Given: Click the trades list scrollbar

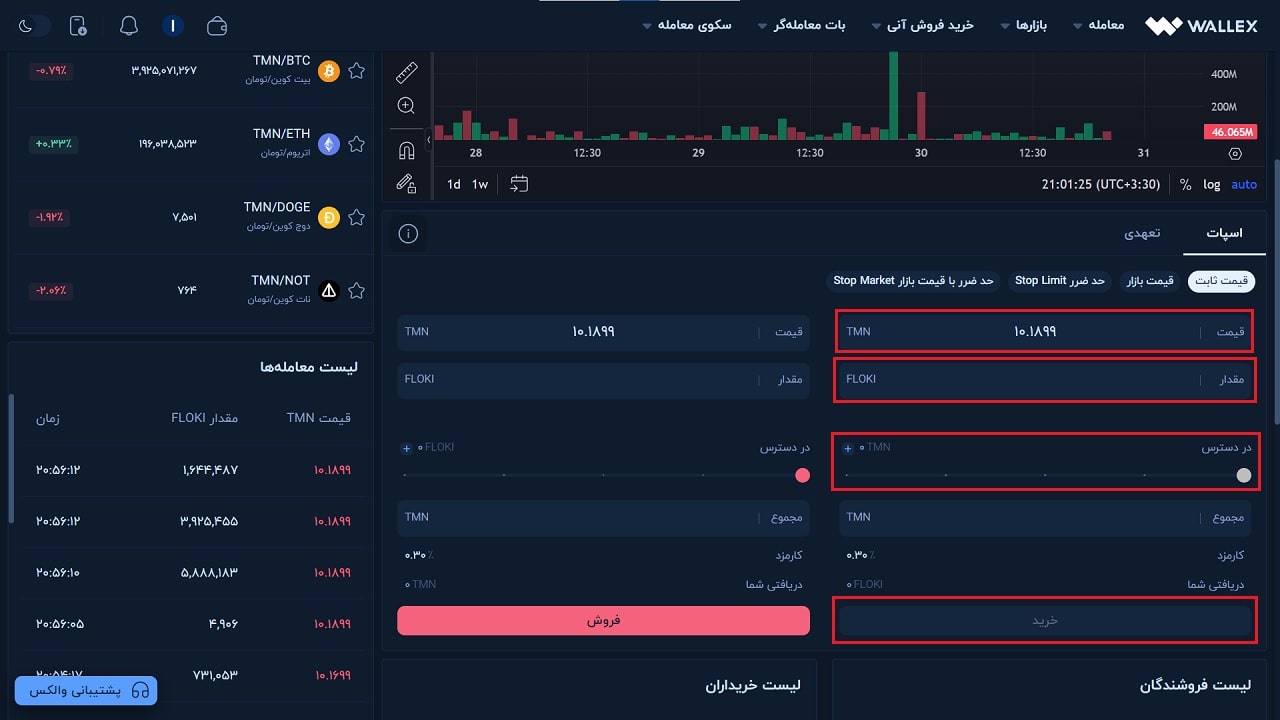Looking at the screenshot, I should (x=11, y=457).
